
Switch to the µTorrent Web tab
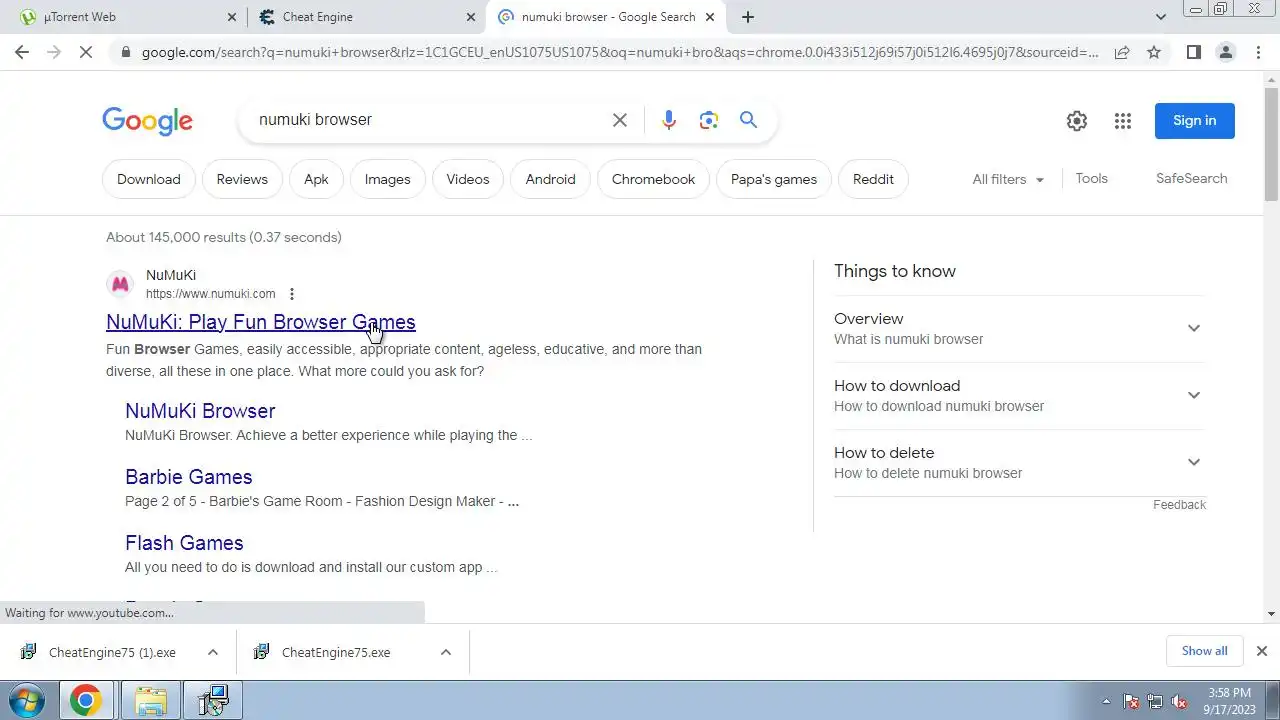click(127, 17)
